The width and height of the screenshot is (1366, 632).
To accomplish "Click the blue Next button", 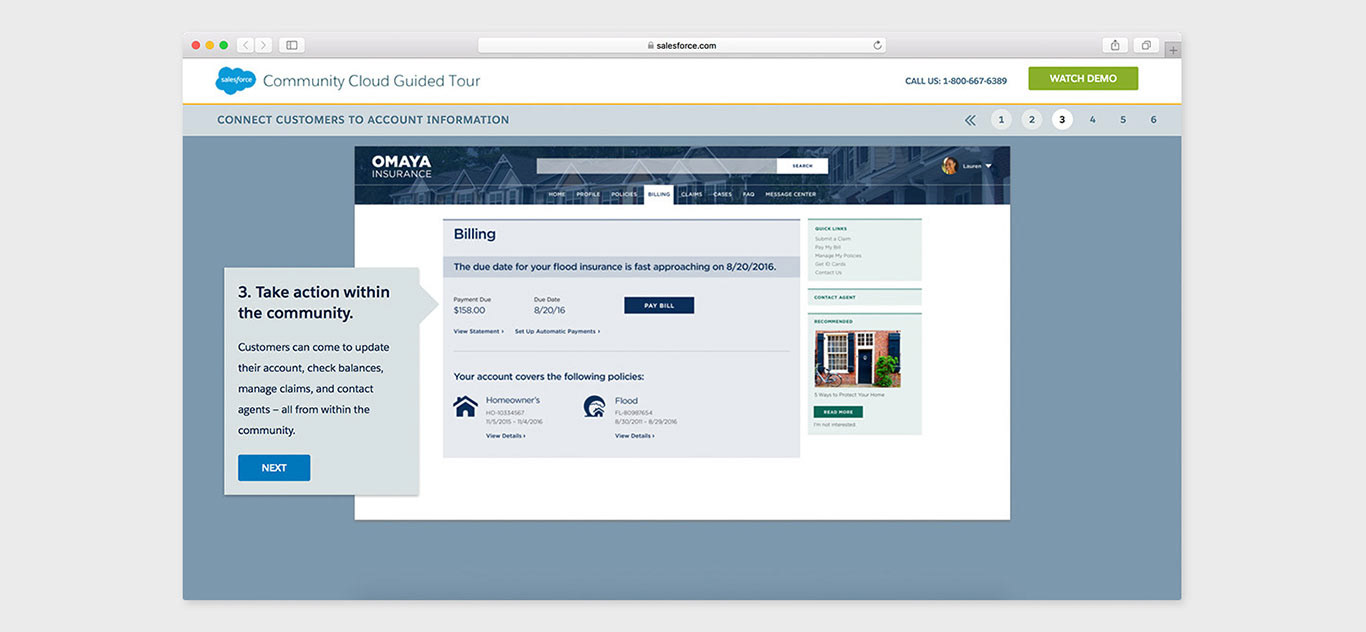I will tap(274, 468).
